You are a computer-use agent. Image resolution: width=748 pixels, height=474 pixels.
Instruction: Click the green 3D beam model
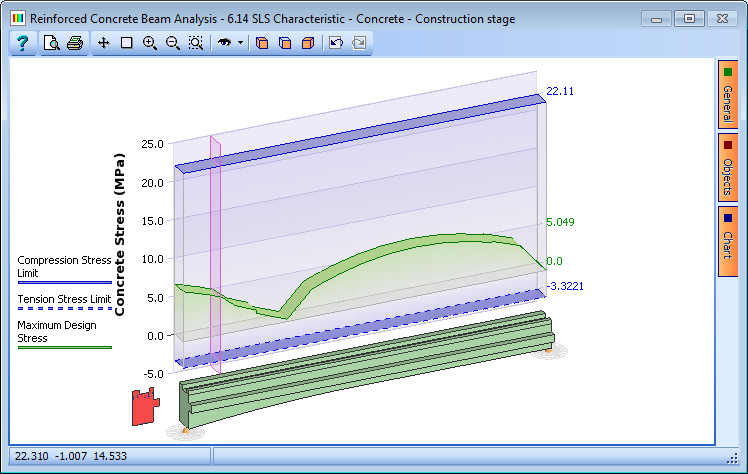coord(367,370)
